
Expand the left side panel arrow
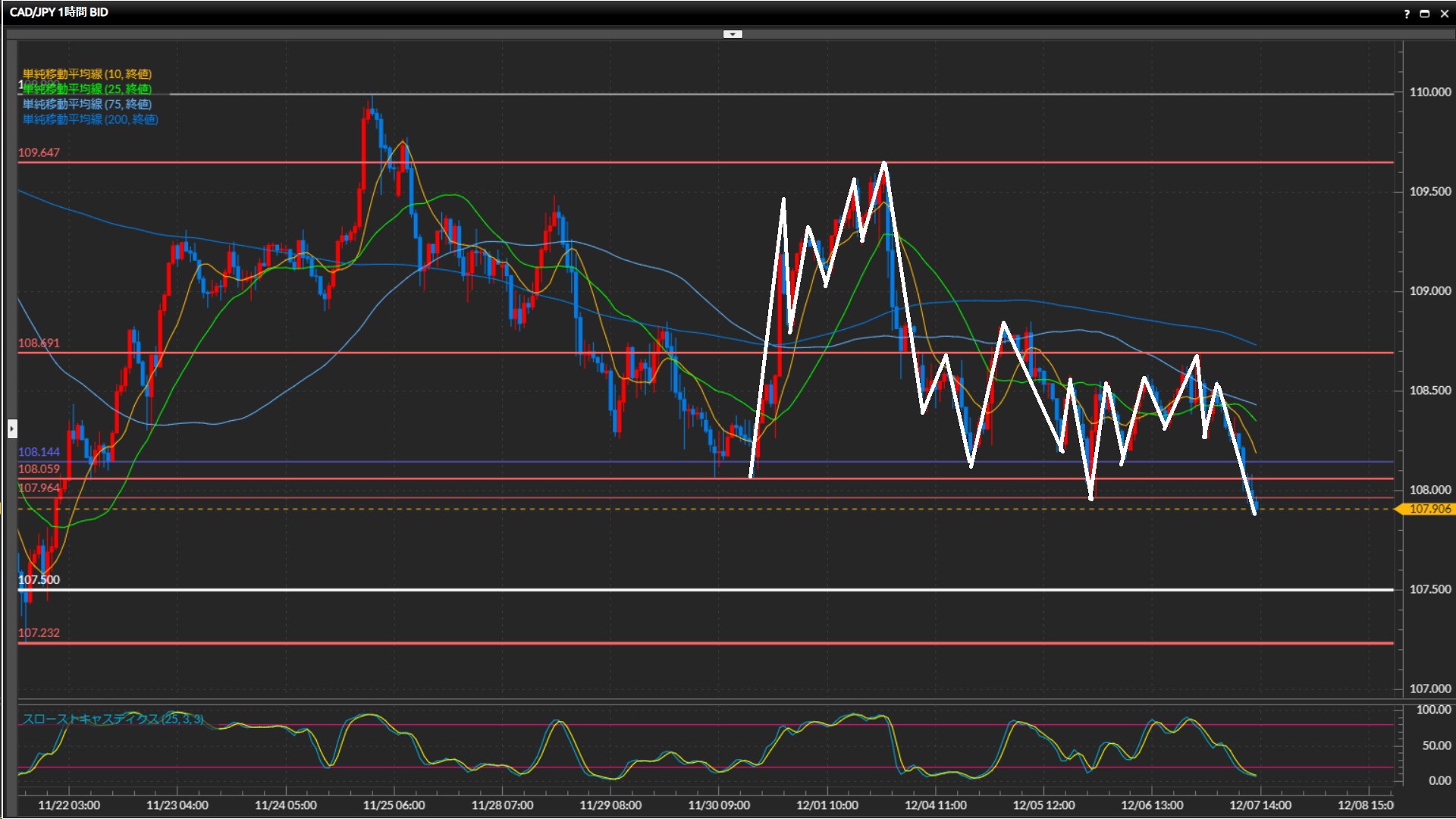click(x=12, y=429)
